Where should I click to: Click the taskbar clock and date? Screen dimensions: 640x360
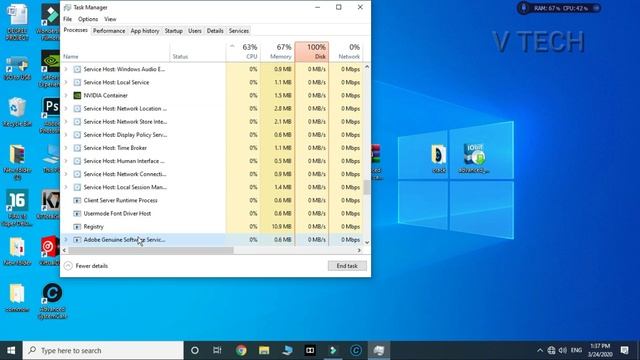(x=599, y=350)
